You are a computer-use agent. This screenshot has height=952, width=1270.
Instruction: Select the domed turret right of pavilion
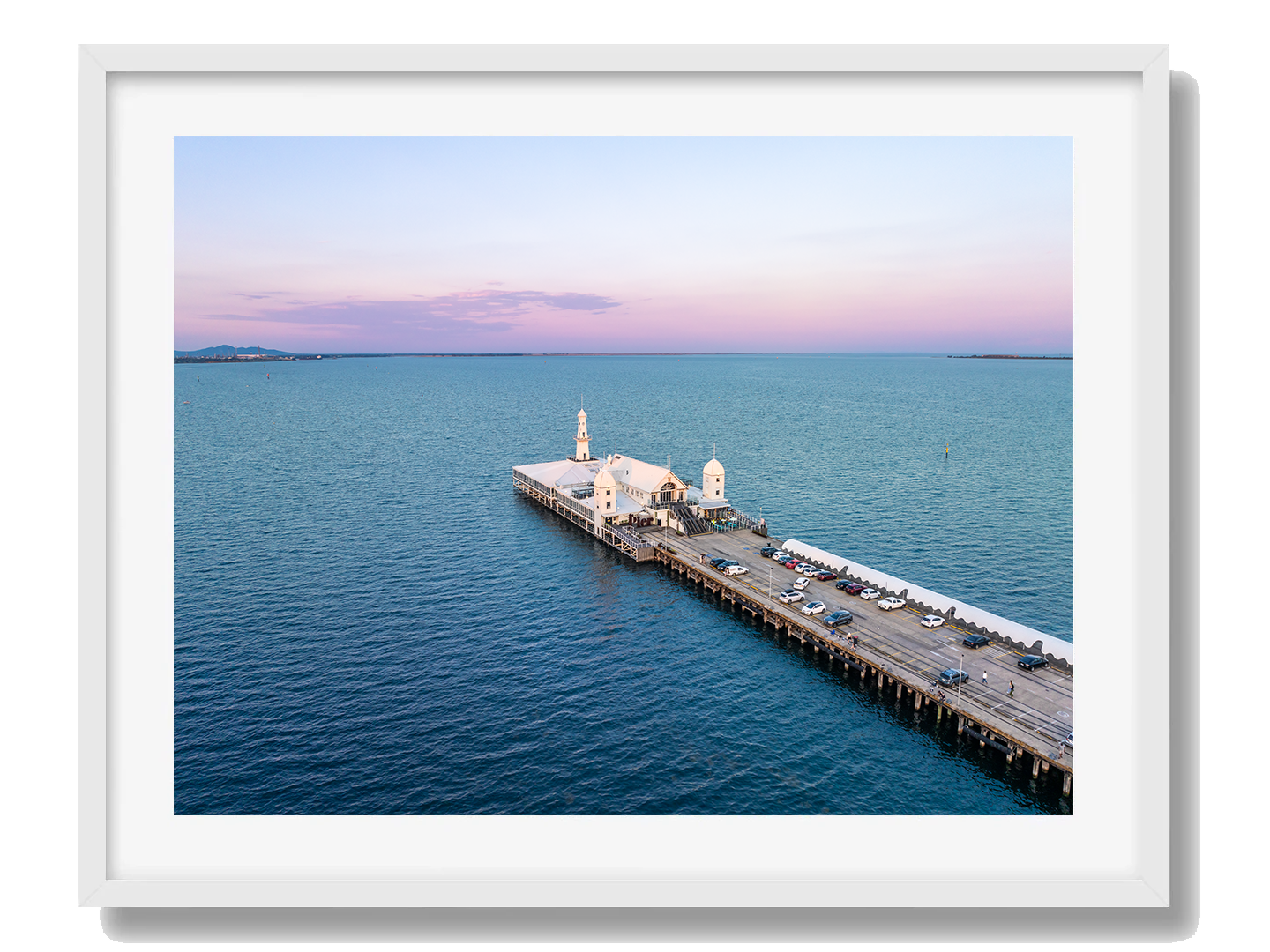tap(713, 479)
